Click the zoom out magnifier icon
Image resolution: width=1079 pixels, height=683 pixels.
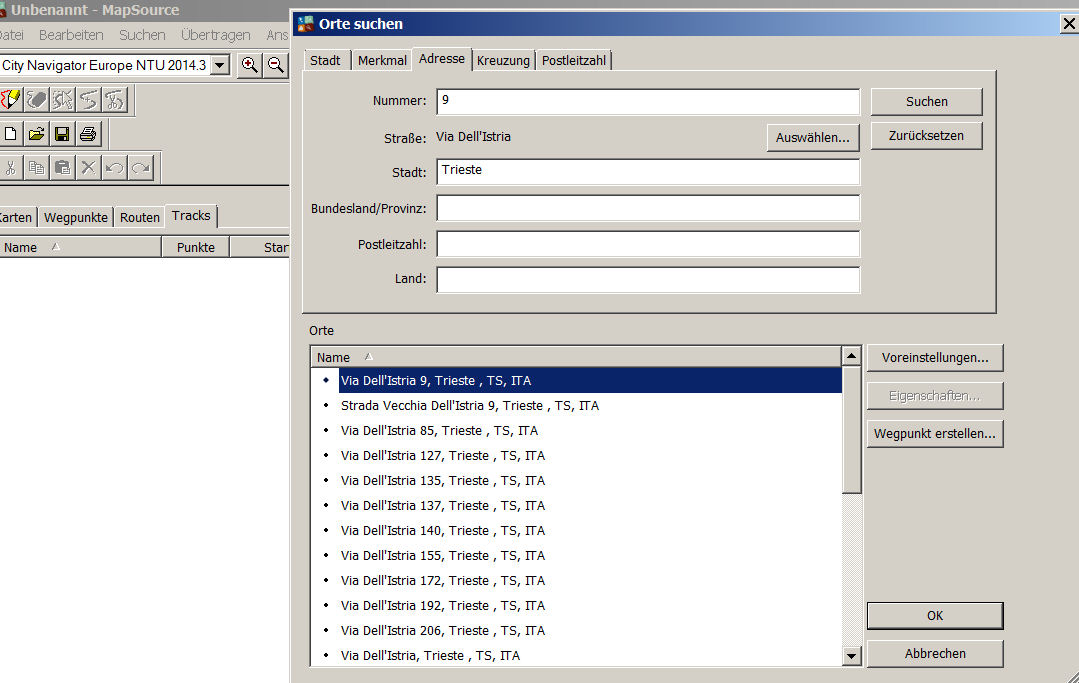tap(275, 65)
